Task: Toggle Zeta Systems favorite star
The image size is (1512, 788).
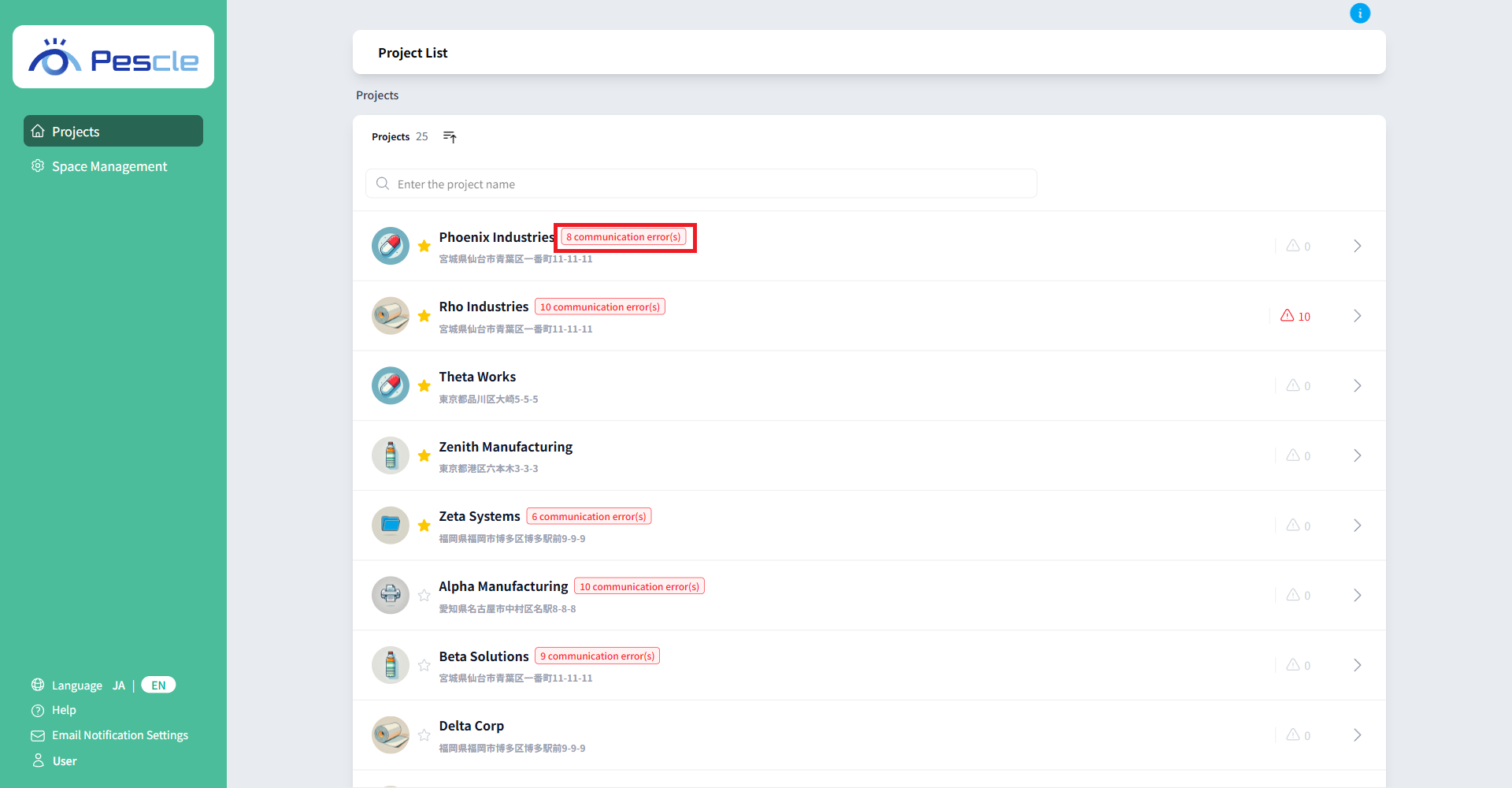Action: pyautogui.click(x=424, y=526)
